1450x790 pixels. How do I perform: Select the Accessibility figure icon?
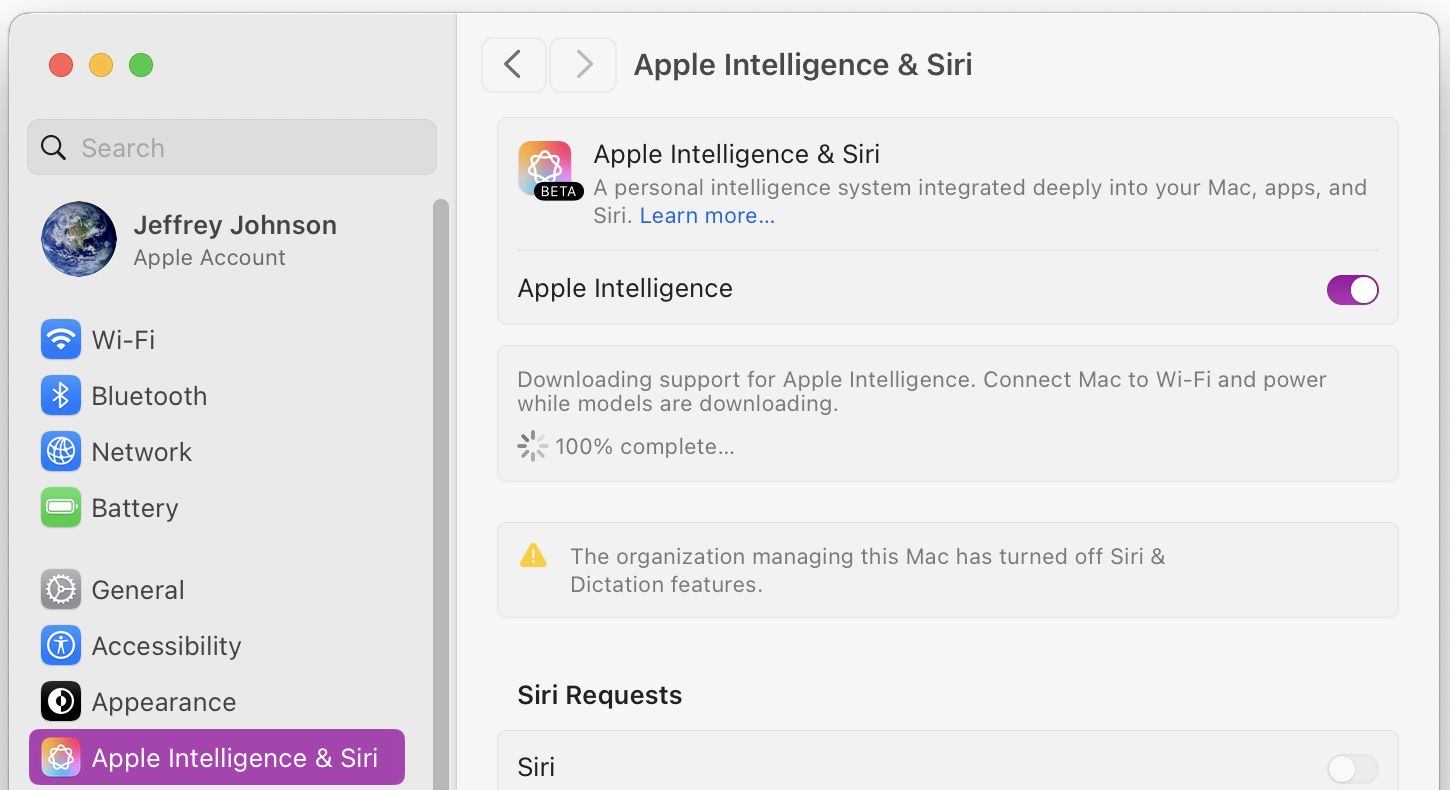(61, 646)
